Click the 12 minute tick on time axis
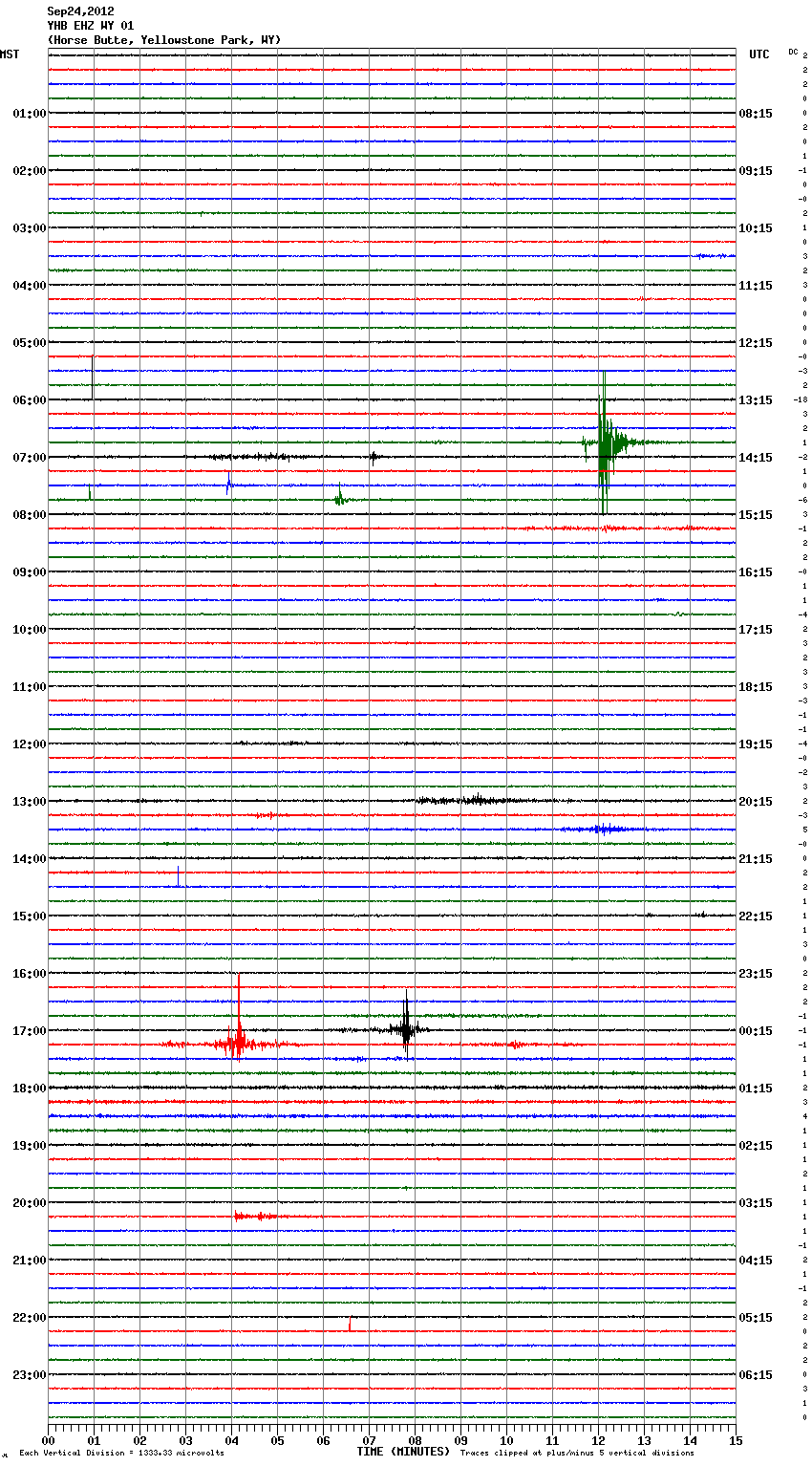The height and width of the screenshot is (1466, 812). tap(598, 1441)
